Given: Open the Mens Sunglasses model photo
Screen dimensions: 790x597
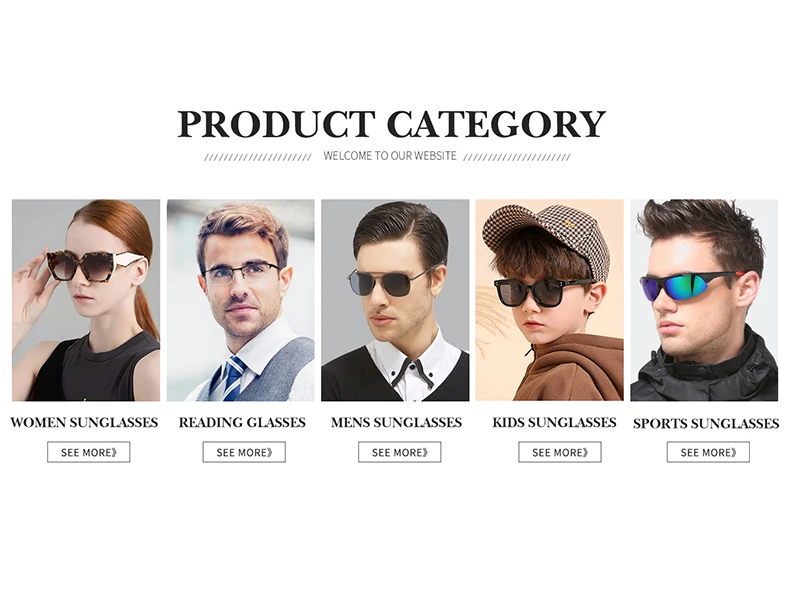Looking at the screenshot, I should [396, 300].
